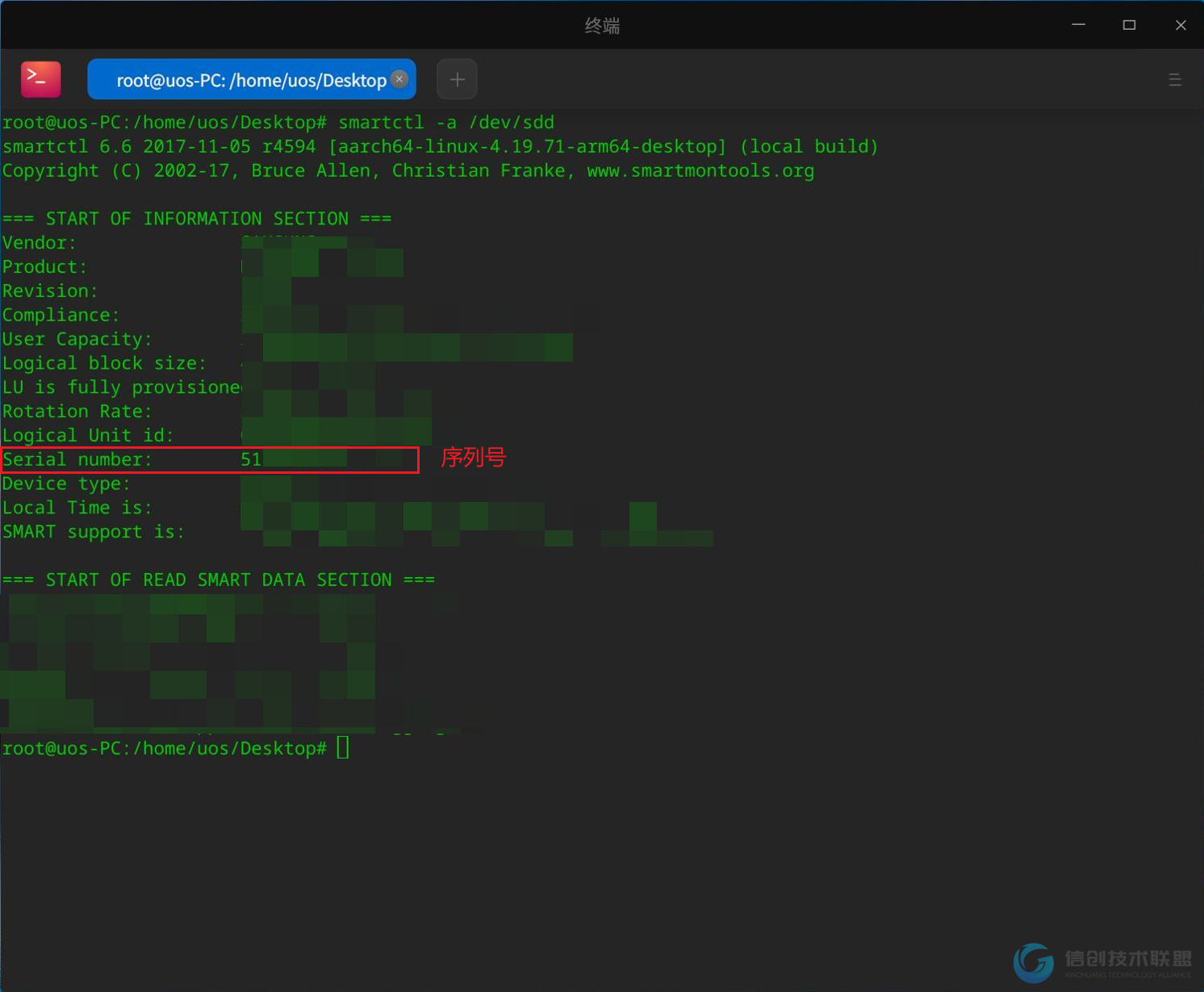Click the User Capacity: label

click(x=77, y=340)
